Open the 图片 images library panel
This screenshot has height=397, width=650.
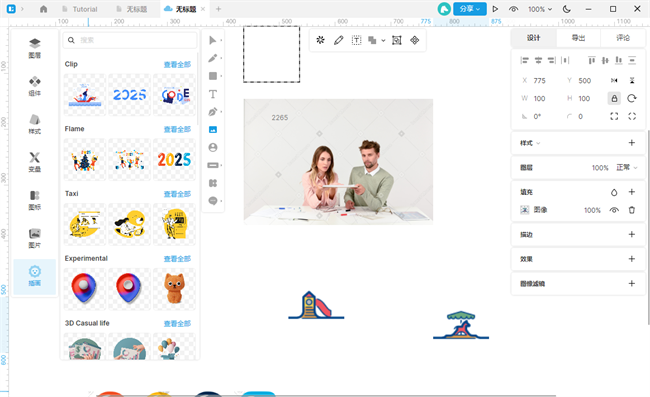click(x=35, y=238)
